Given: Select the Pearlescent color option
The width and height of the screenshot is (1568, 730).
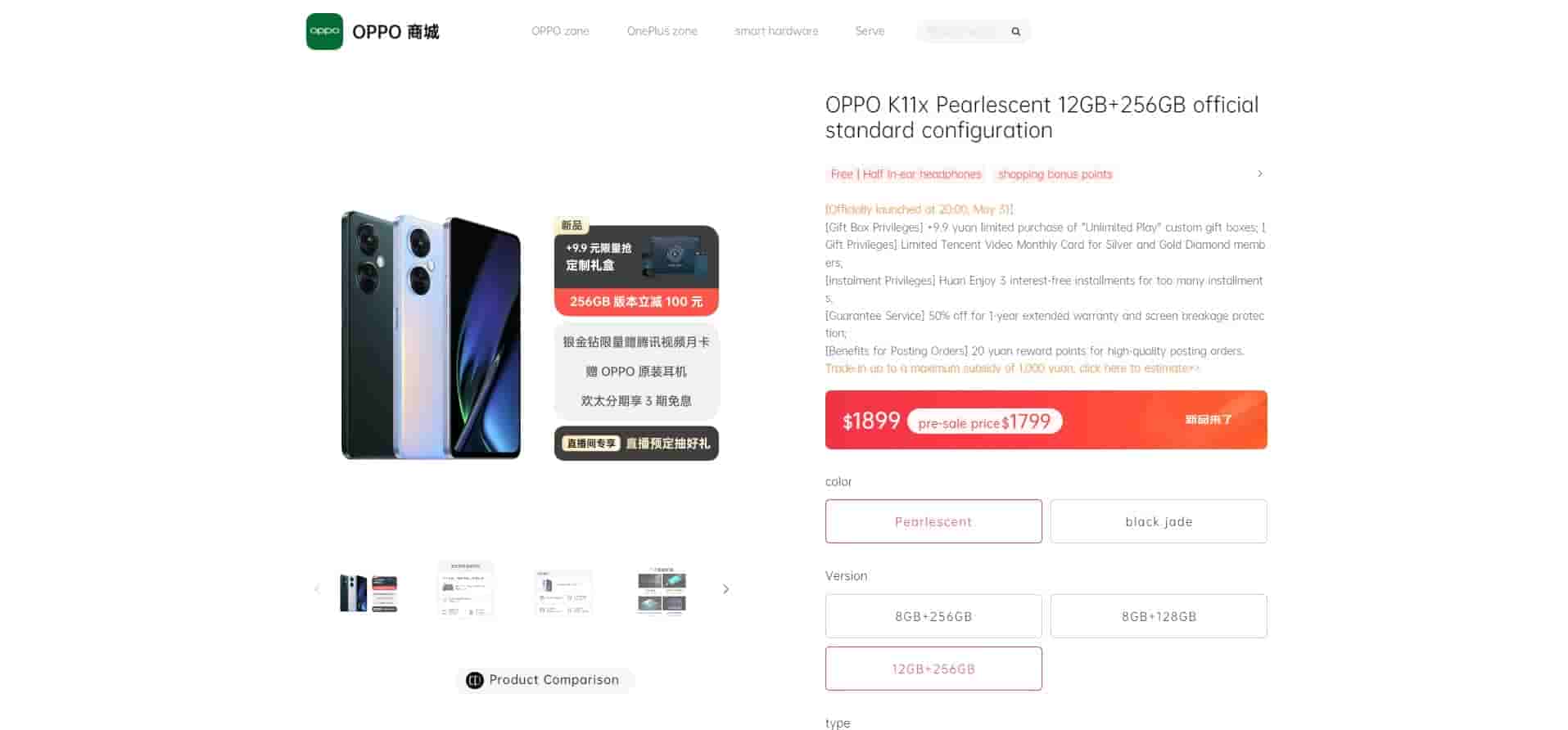Looking at the screenshot, I should coord(933,521).
